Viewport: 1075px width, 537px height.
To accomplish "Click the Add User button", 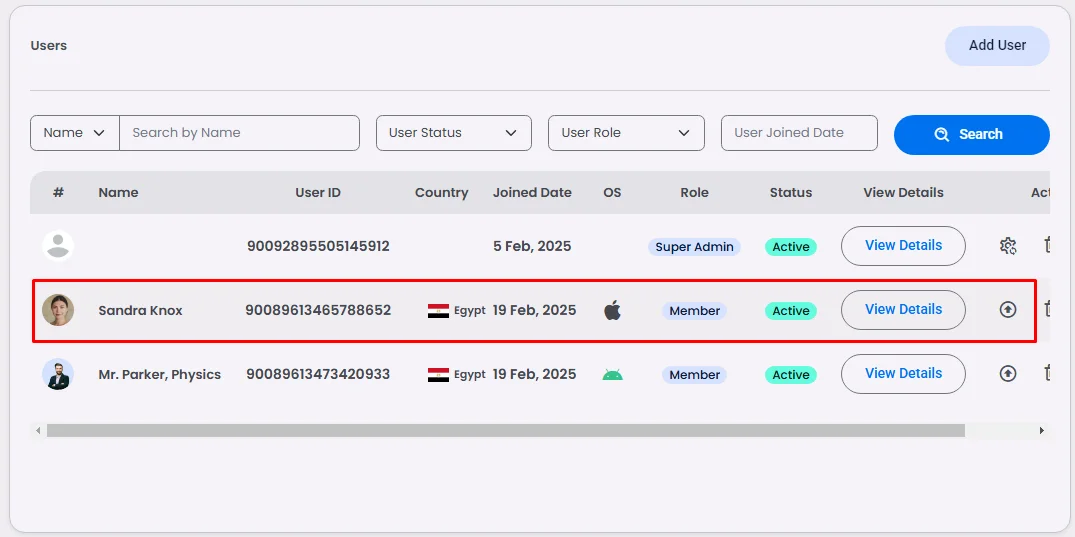I will tap(997, 46).
